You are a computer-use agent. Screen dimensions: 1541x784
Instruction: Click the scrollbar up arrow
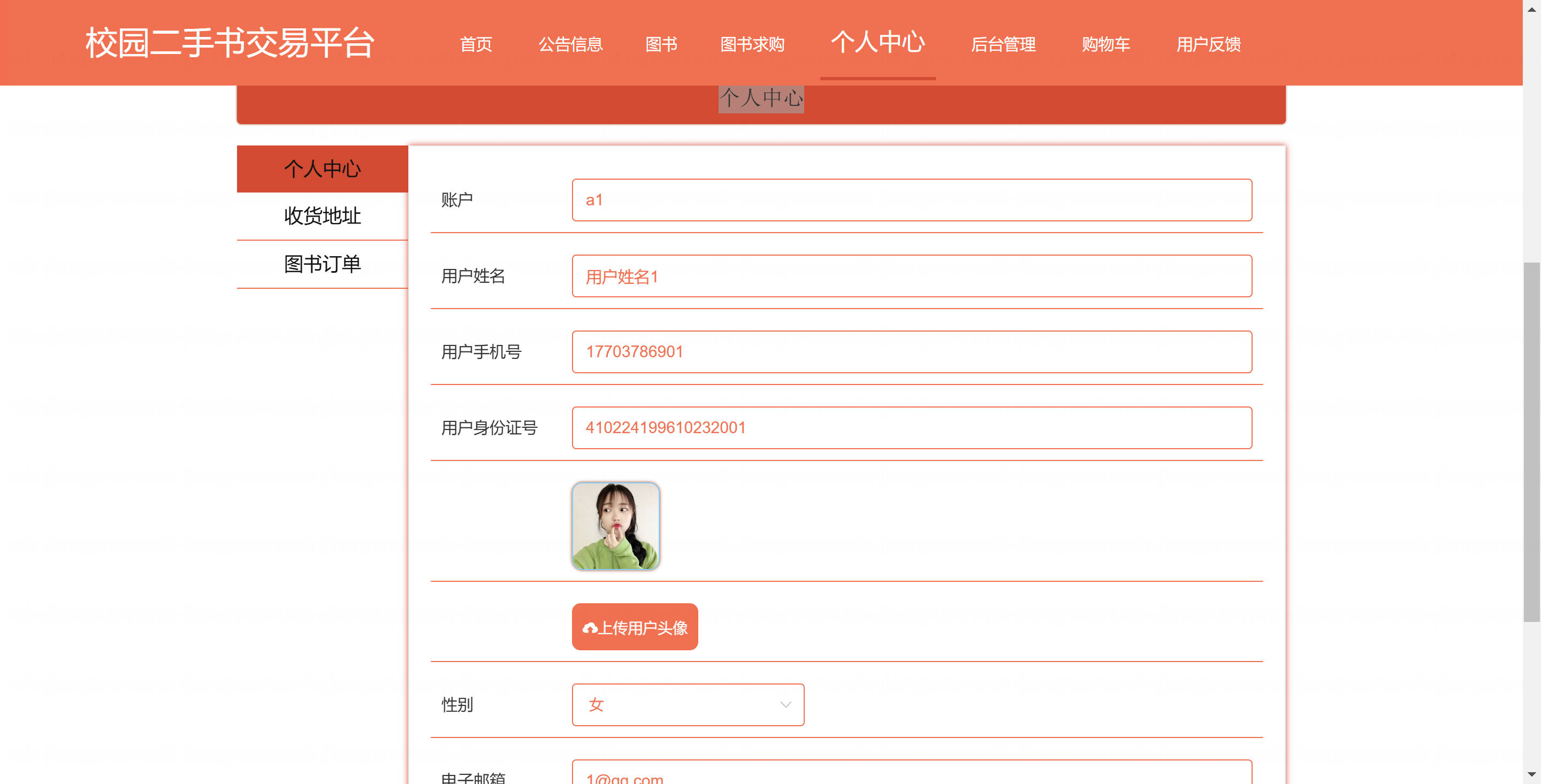(1531, 10)
